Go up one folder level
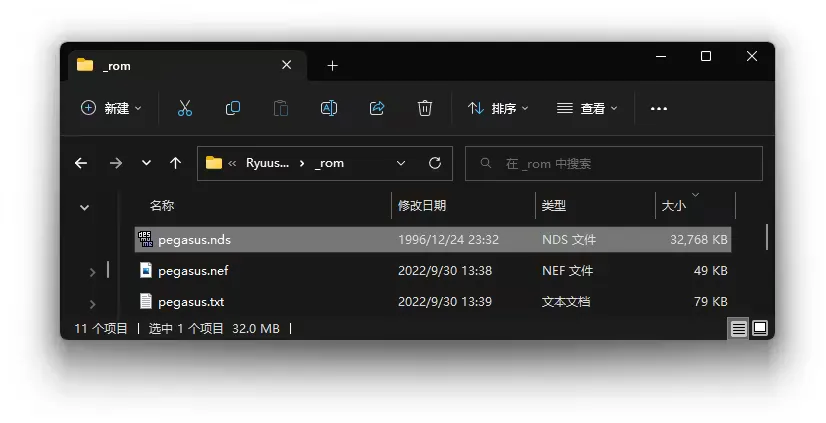 pyautogui.click(x=176, y=163)
